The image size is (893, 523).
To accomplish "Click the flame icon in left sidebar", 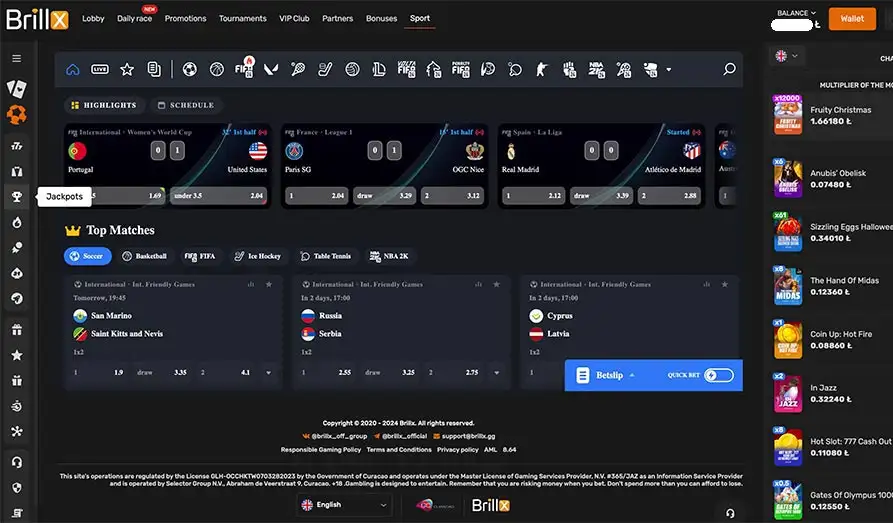I will (x=17, y=222).
